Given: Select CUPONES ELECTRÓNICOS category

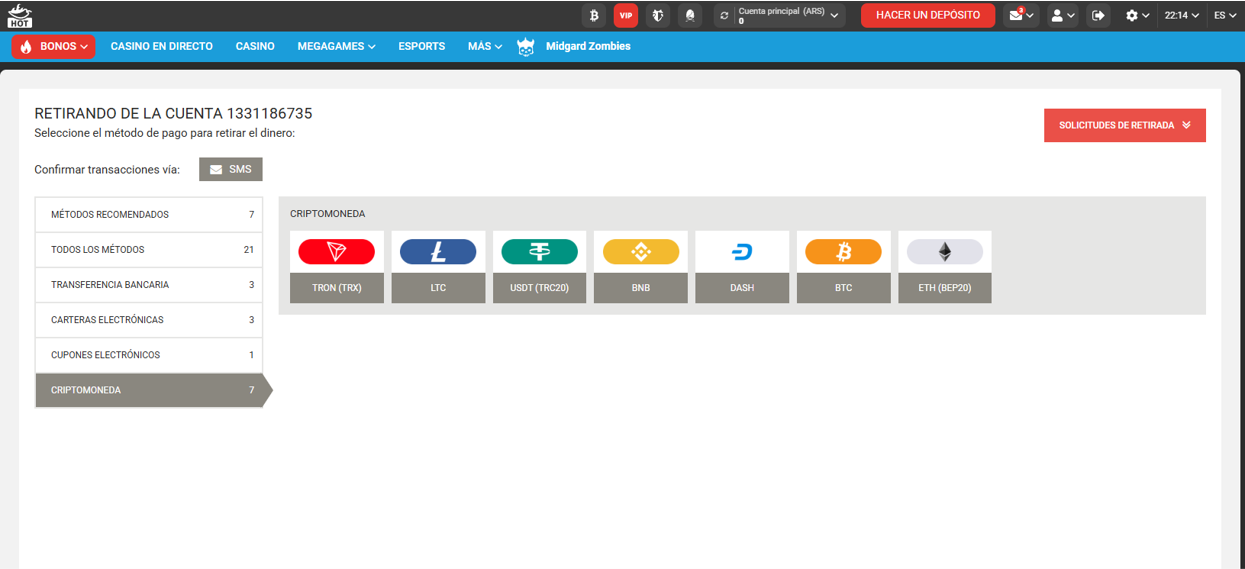Looking at the screenshot, I should pyautogui.click(x=149, y=355).
